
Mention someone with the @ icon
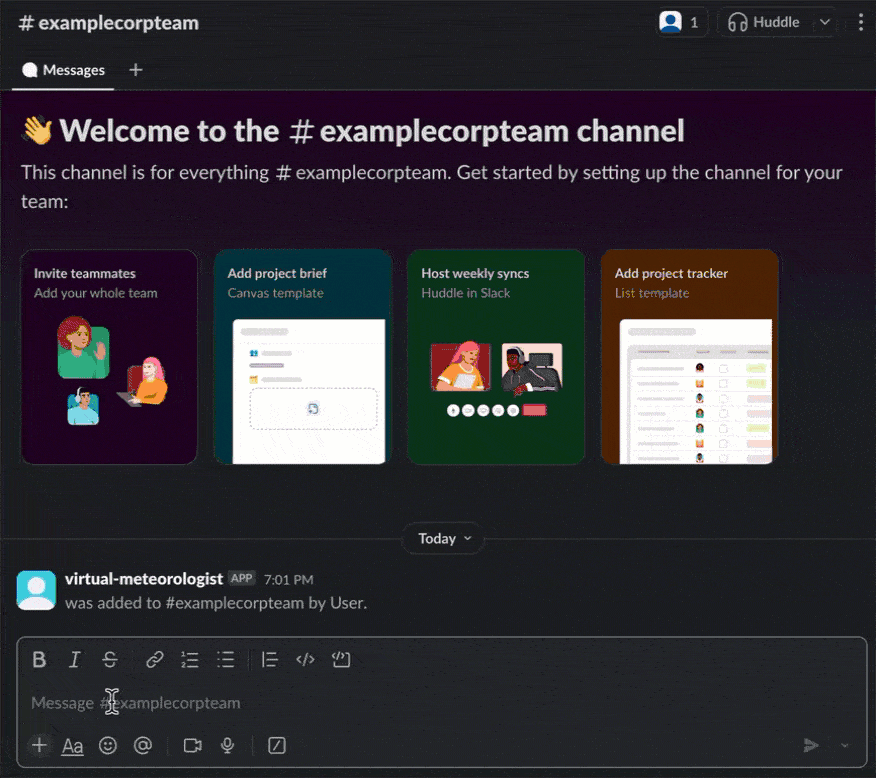(143, 745)
